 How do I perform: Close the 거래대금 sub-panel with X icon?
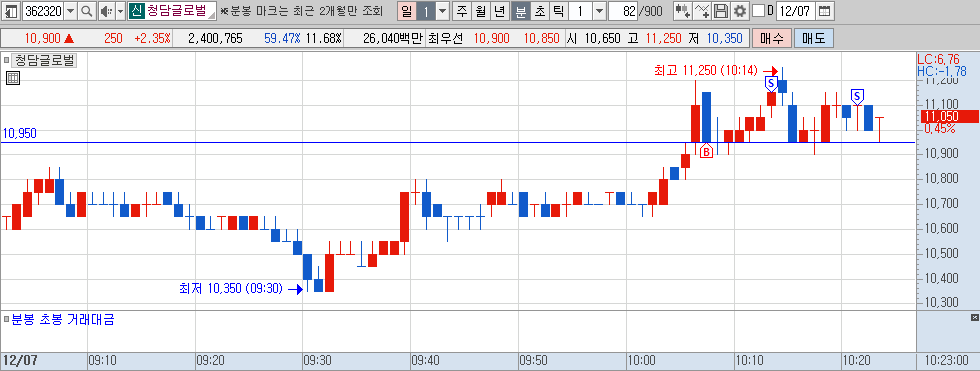(974, 318)
